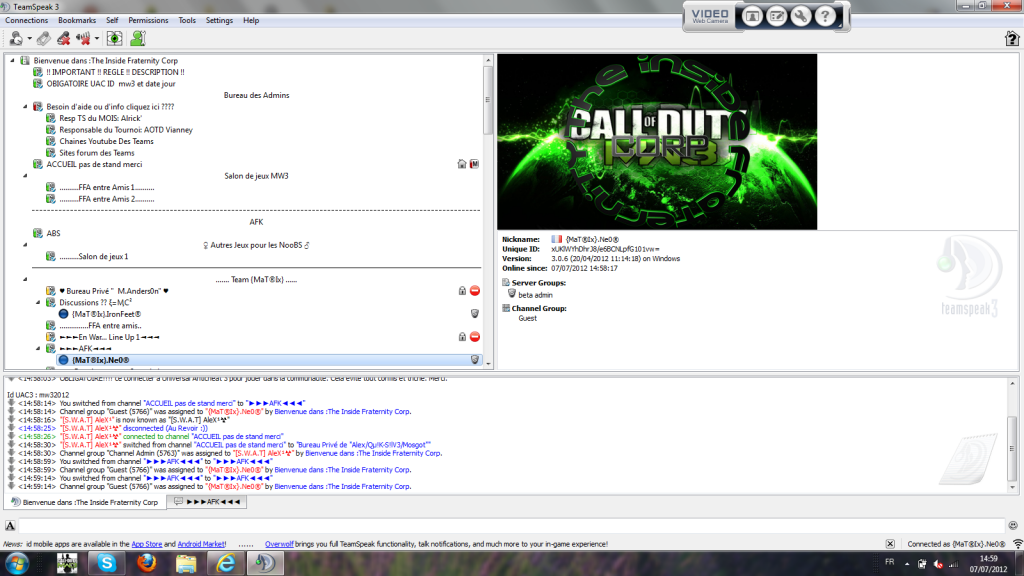Image resolution: width=1024 pixels, height=576 pixels.
Task: Collapse the 'Besoin d'aide ou d'info' channel
Action: (25, 106)
